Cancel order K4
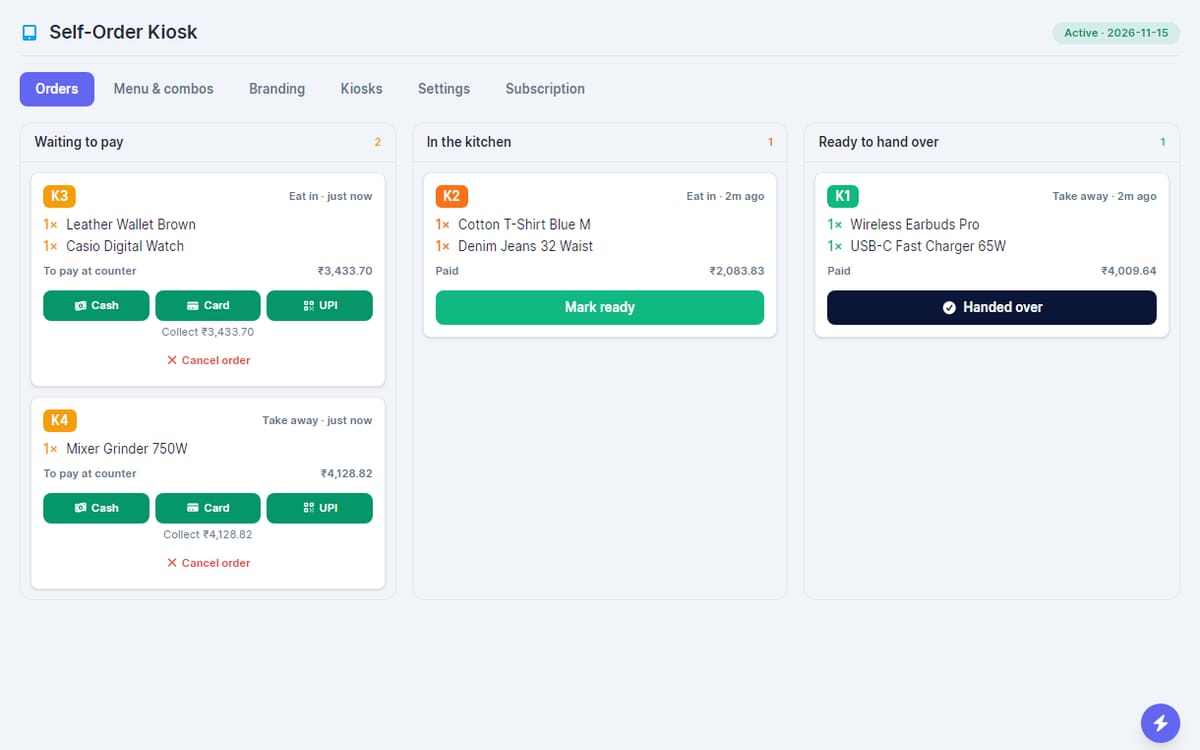The image size is (1200, 750). pyautogui.click(x=208, y=563)
